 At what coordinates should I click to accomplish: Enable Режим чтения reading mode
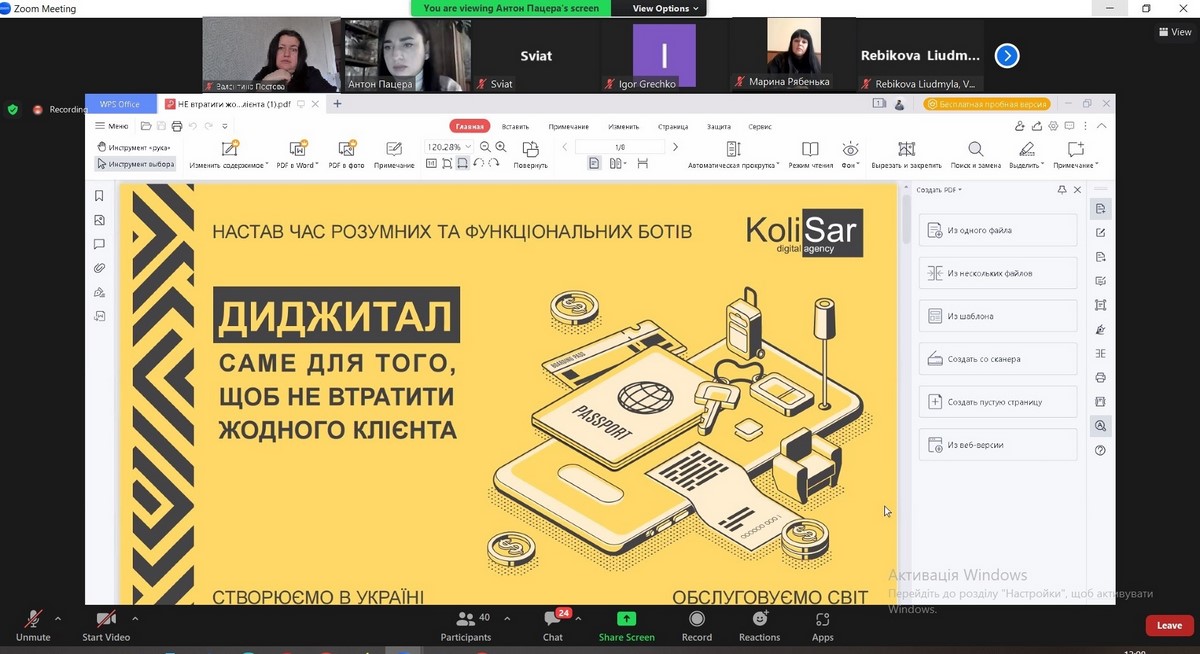810,149
